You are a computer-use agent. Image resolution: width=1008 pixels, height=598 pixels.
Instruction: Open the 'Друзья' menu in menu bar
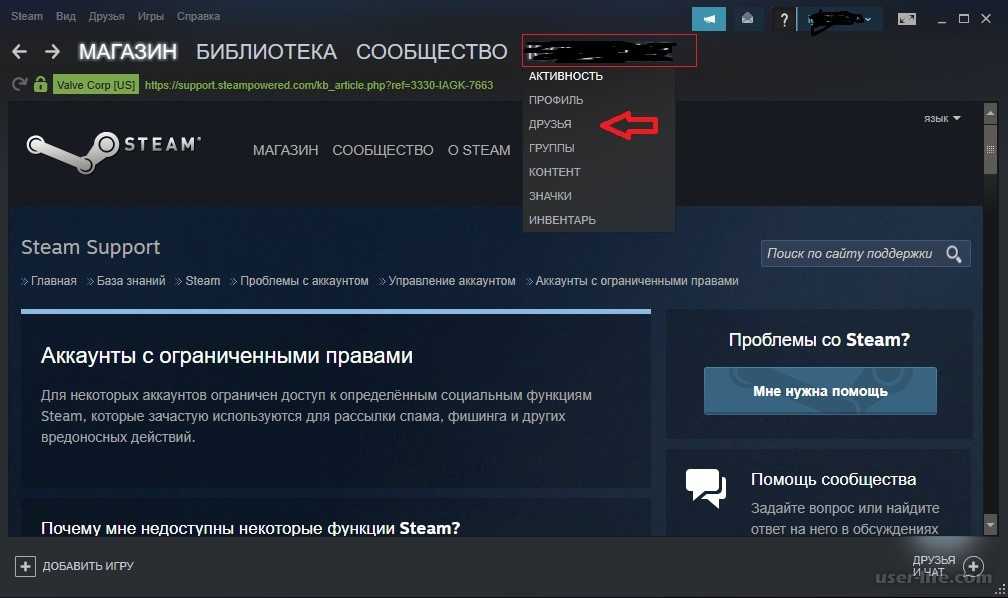point(106,16)
